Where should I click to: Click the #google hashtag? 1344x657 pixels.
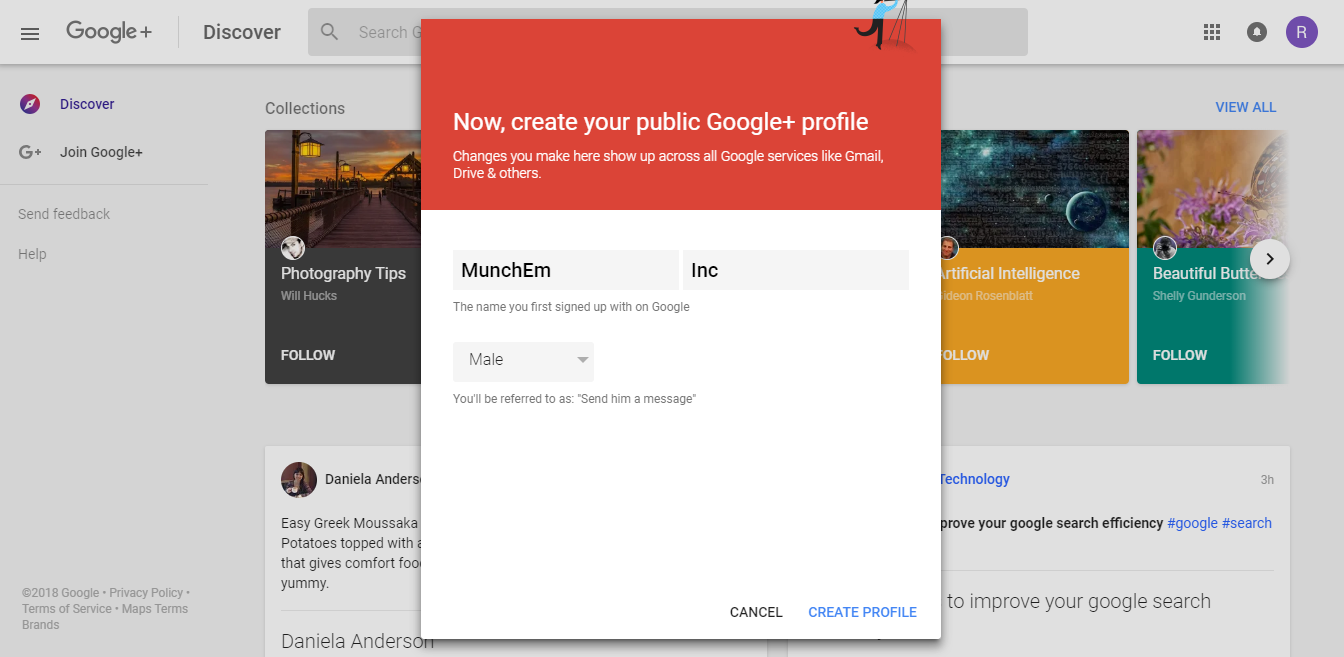point(1192,523)
